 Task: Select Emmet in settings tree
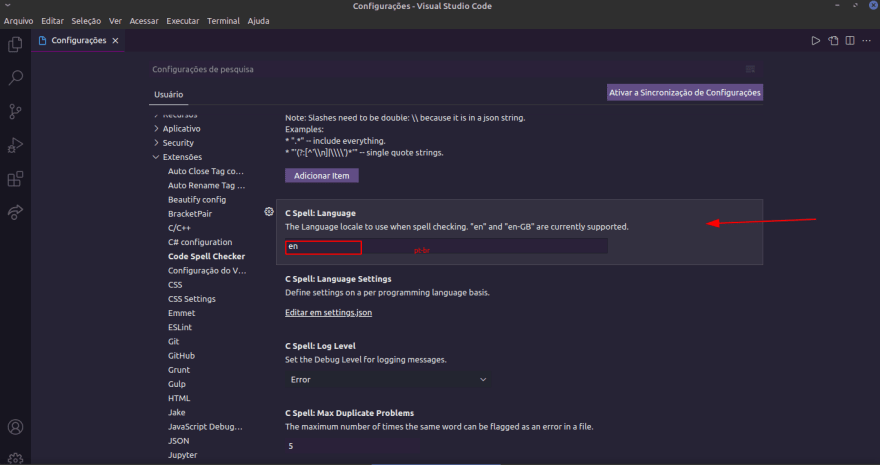(181, 313)
